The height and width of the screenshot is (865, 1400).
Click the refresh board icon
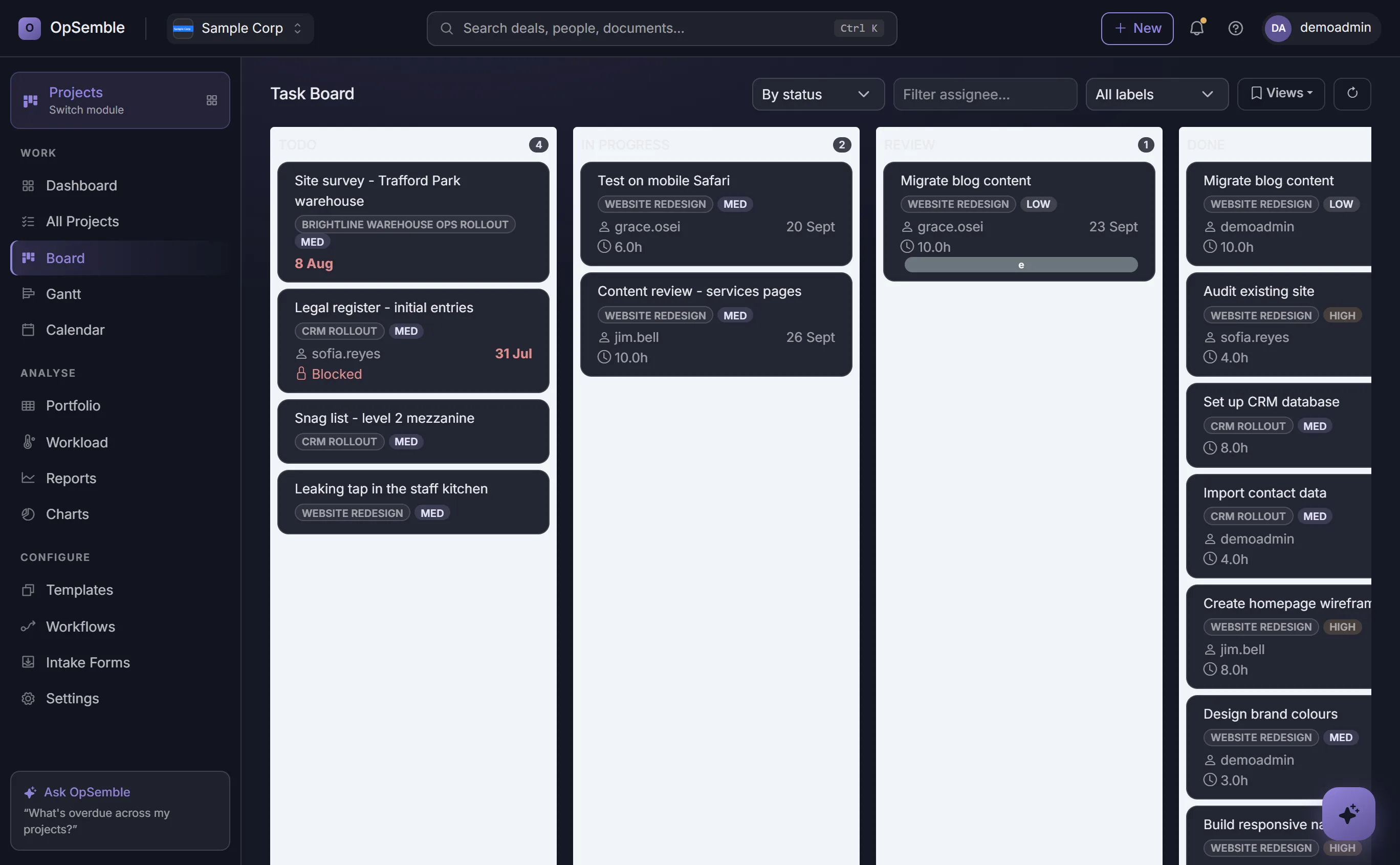pos(1352,93)
